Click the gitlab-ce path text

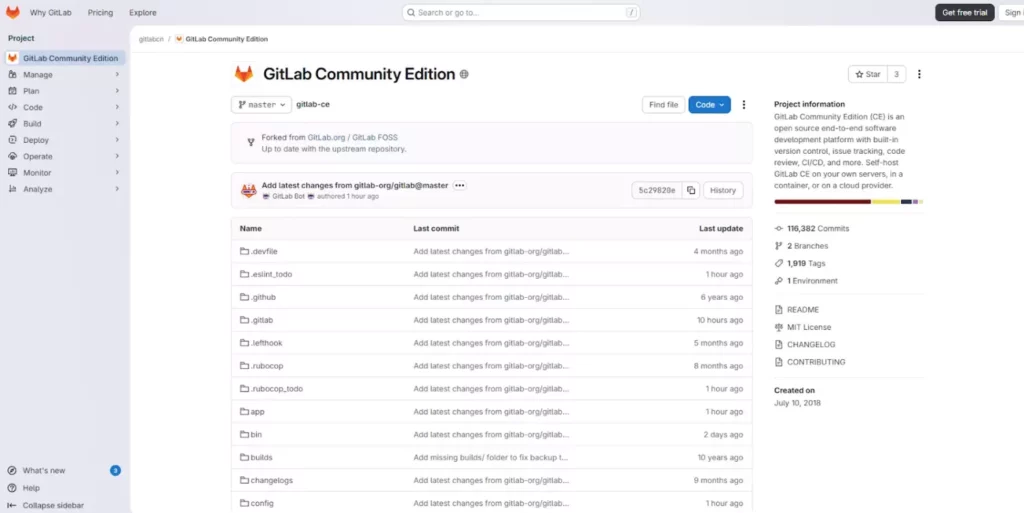313,104
